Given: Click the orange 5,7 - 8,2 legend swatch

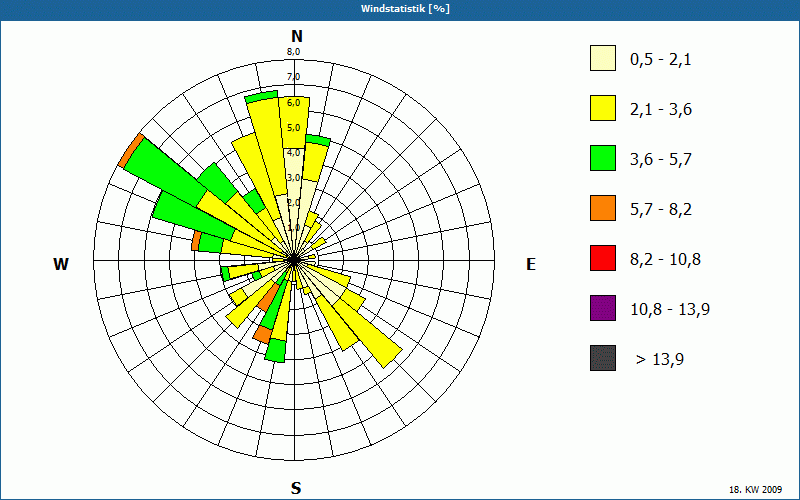Looking at the screenshot, I should click(603, 208).
